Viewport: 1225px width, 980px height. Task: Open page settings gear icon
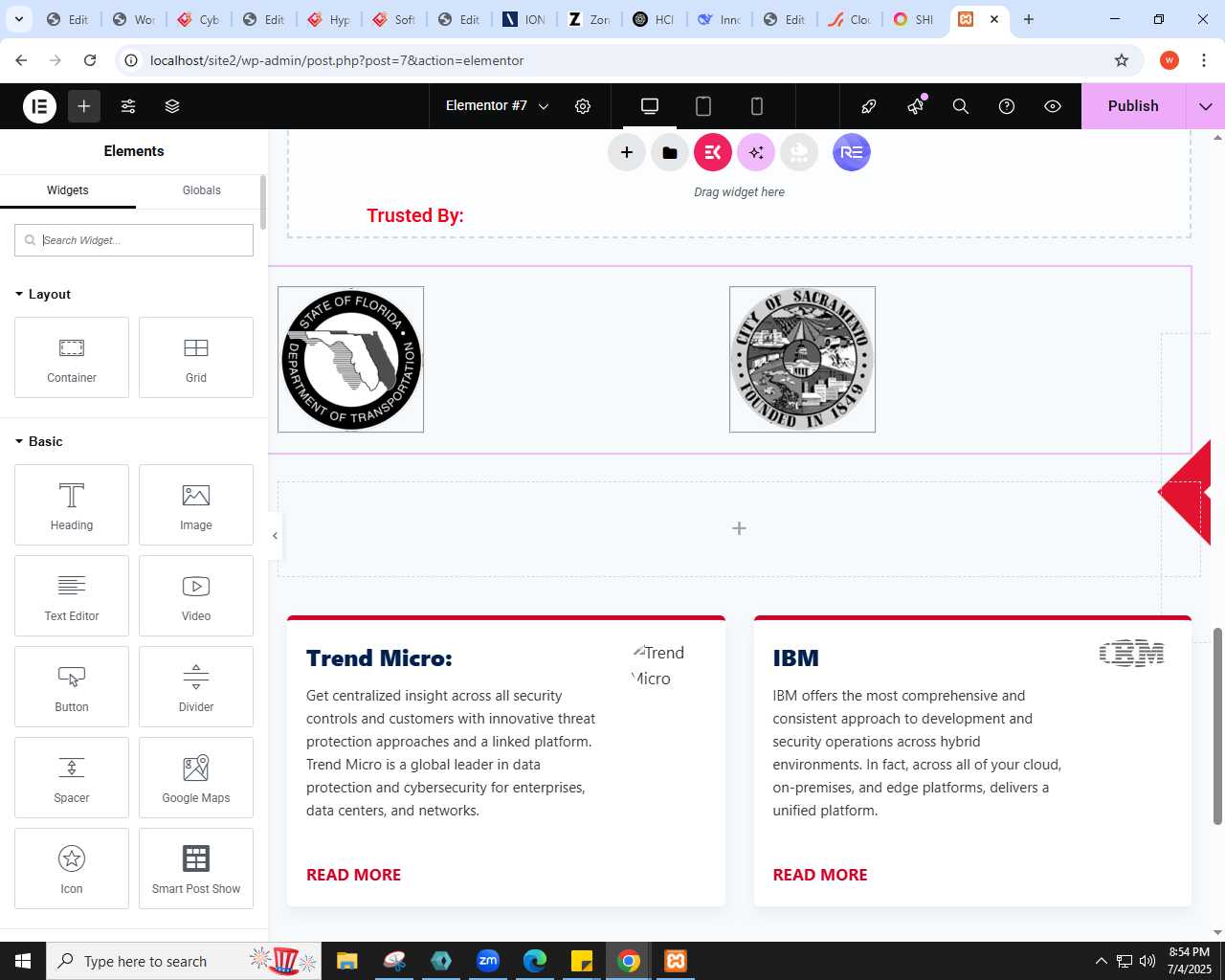pos(583,106)
